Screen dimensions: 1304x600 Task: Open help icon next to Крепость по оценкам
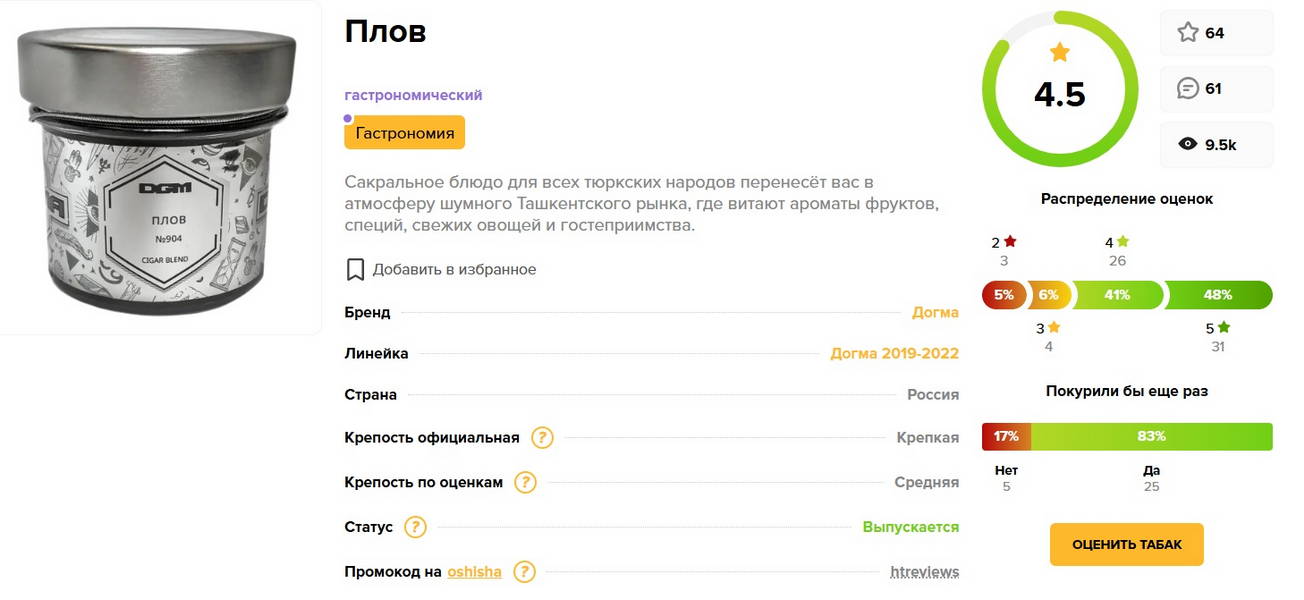[525, 482]
